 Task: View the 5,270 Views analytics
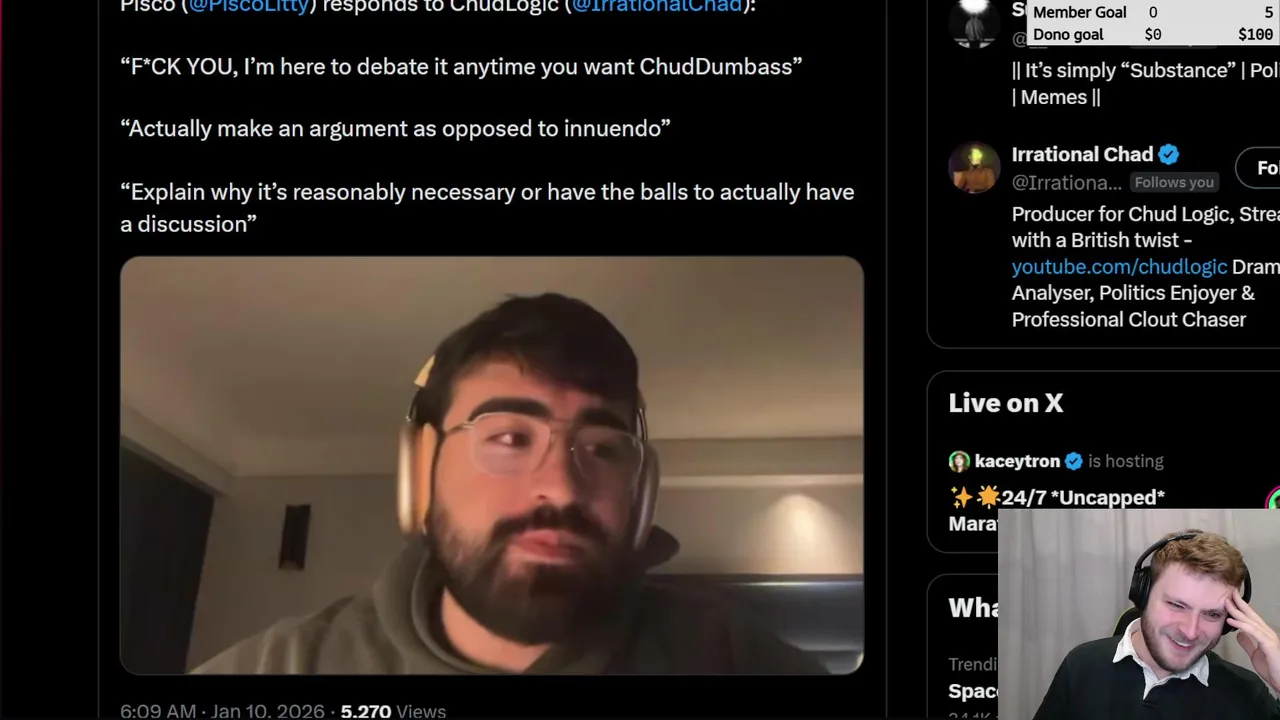tap(393, 710)
